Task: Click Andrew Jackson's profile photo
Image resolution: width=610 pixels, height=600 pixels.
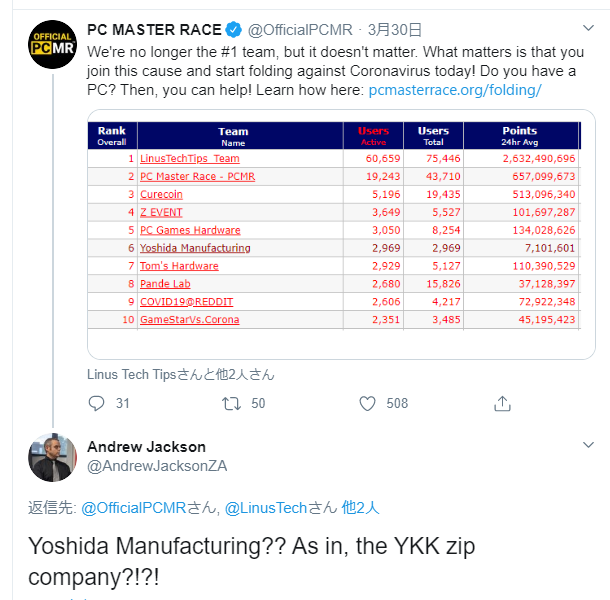Action: [x=53, y=458]
